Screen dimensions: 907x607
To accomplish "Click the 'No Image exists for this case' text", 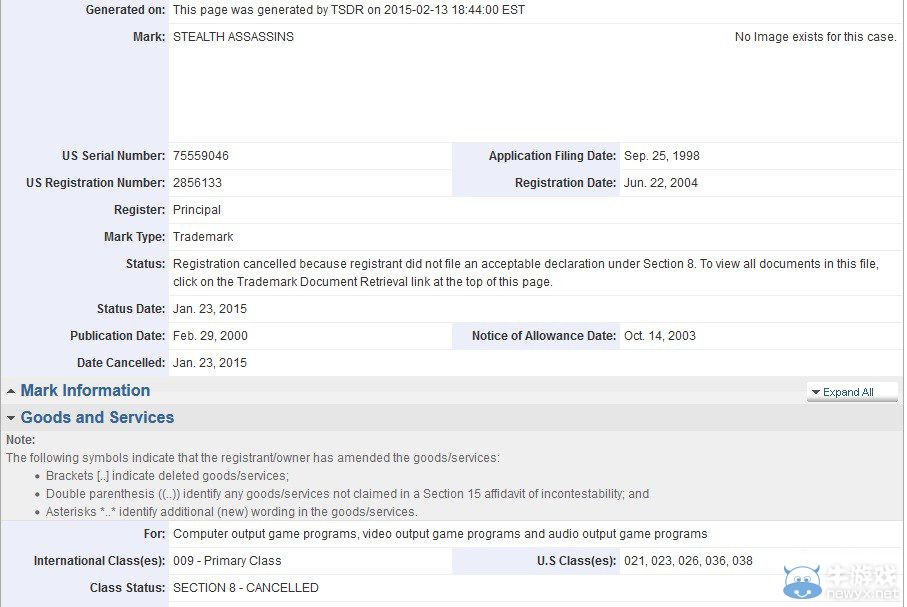I will click(x=816, y=36).
